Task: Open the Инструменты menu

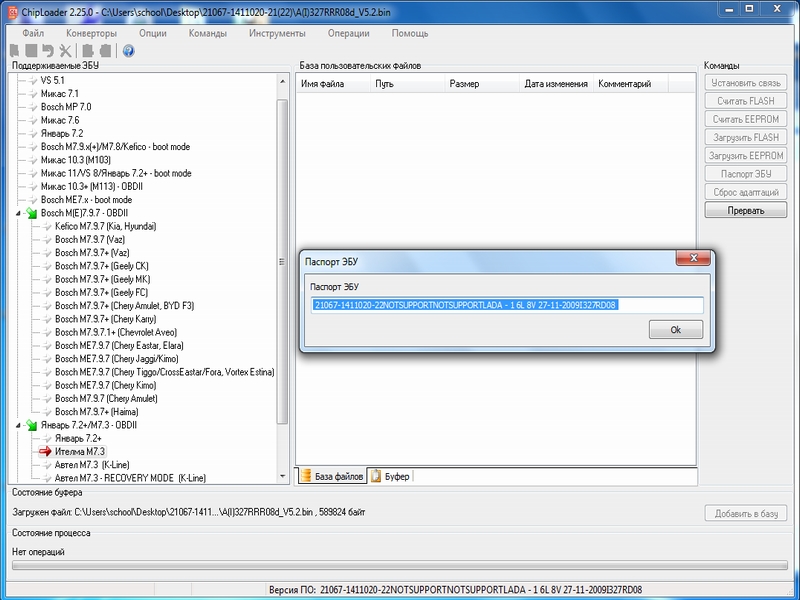Action: (277, 32)
